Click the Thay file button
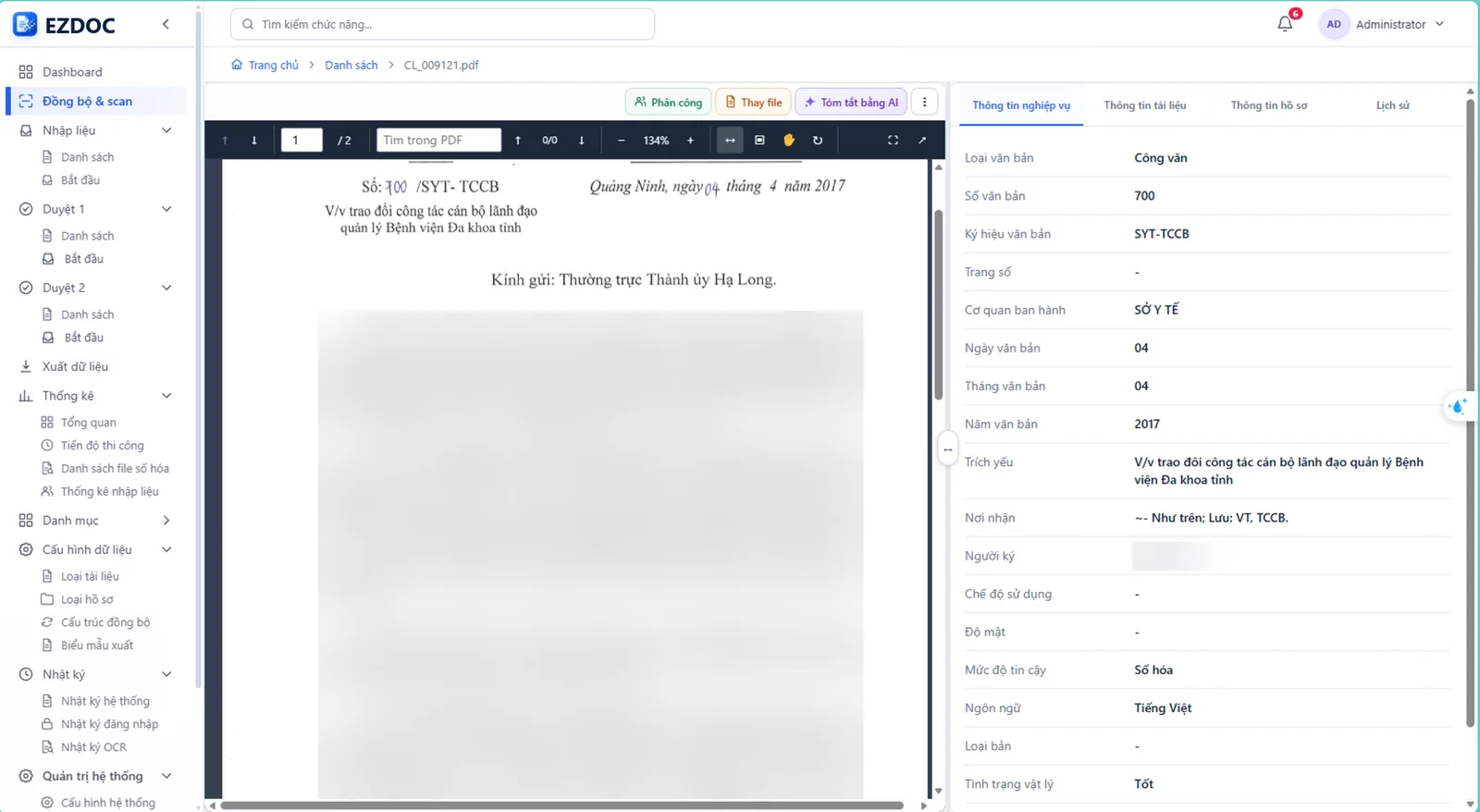Viewport: 1480px width, 812px height. pyautogui.click(x=753, y=103)
